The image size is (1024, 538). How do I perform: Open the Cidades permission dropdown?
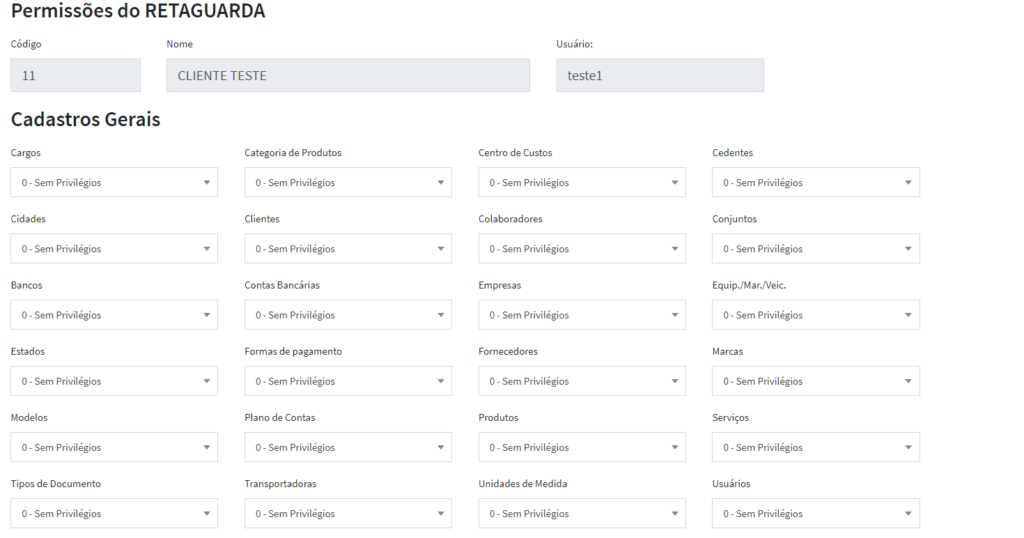(x=114, y=249)
